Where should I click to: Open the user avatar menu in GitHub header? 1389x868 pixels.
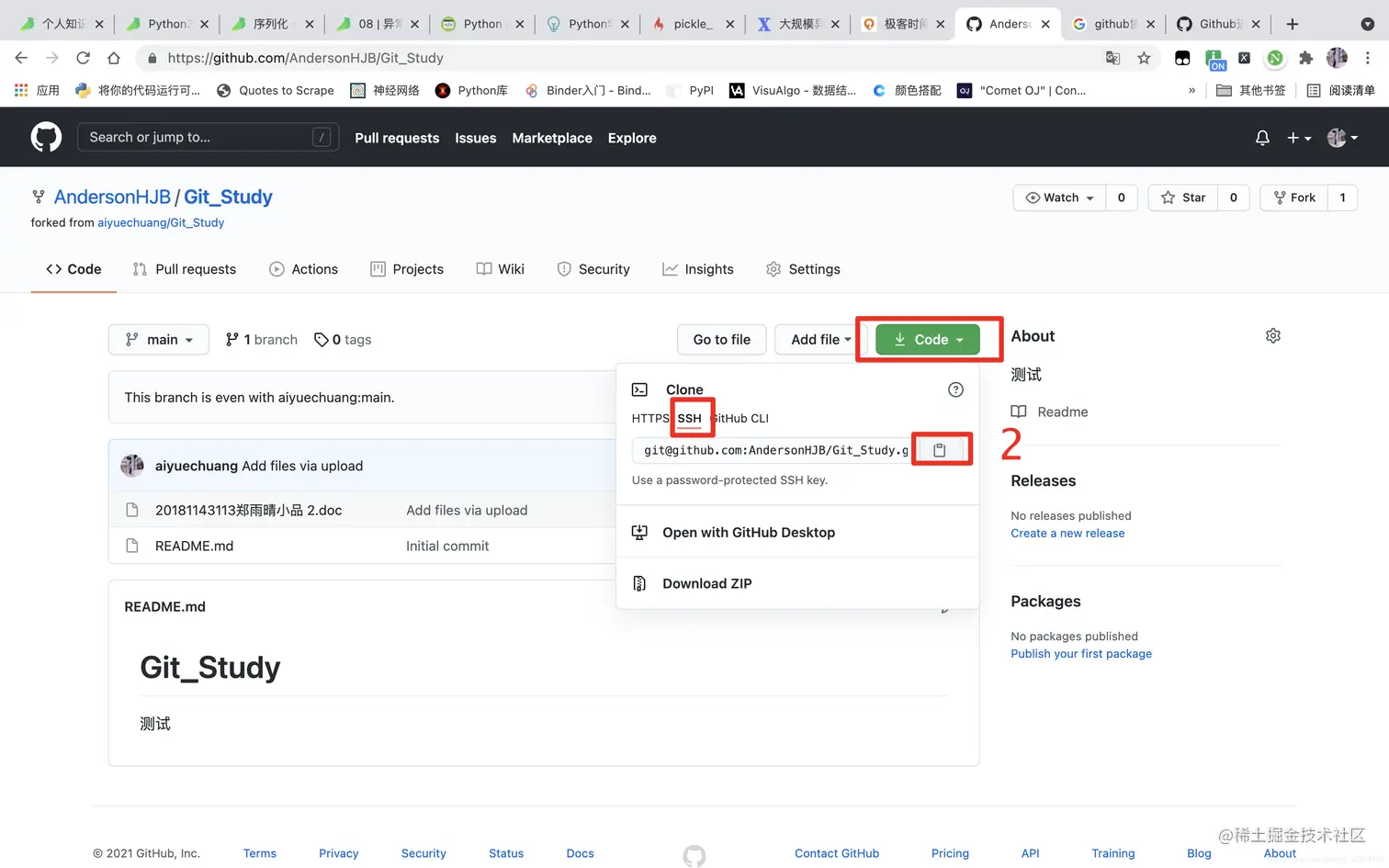[1342, 138]
